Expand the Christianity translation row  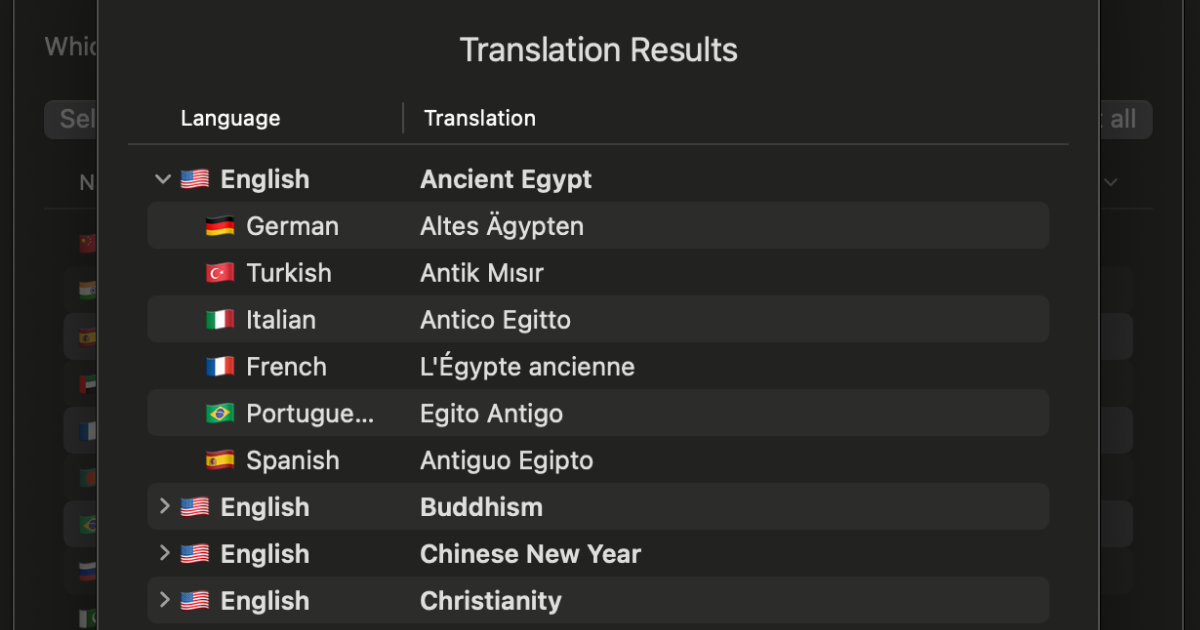(x=162, y=600)
